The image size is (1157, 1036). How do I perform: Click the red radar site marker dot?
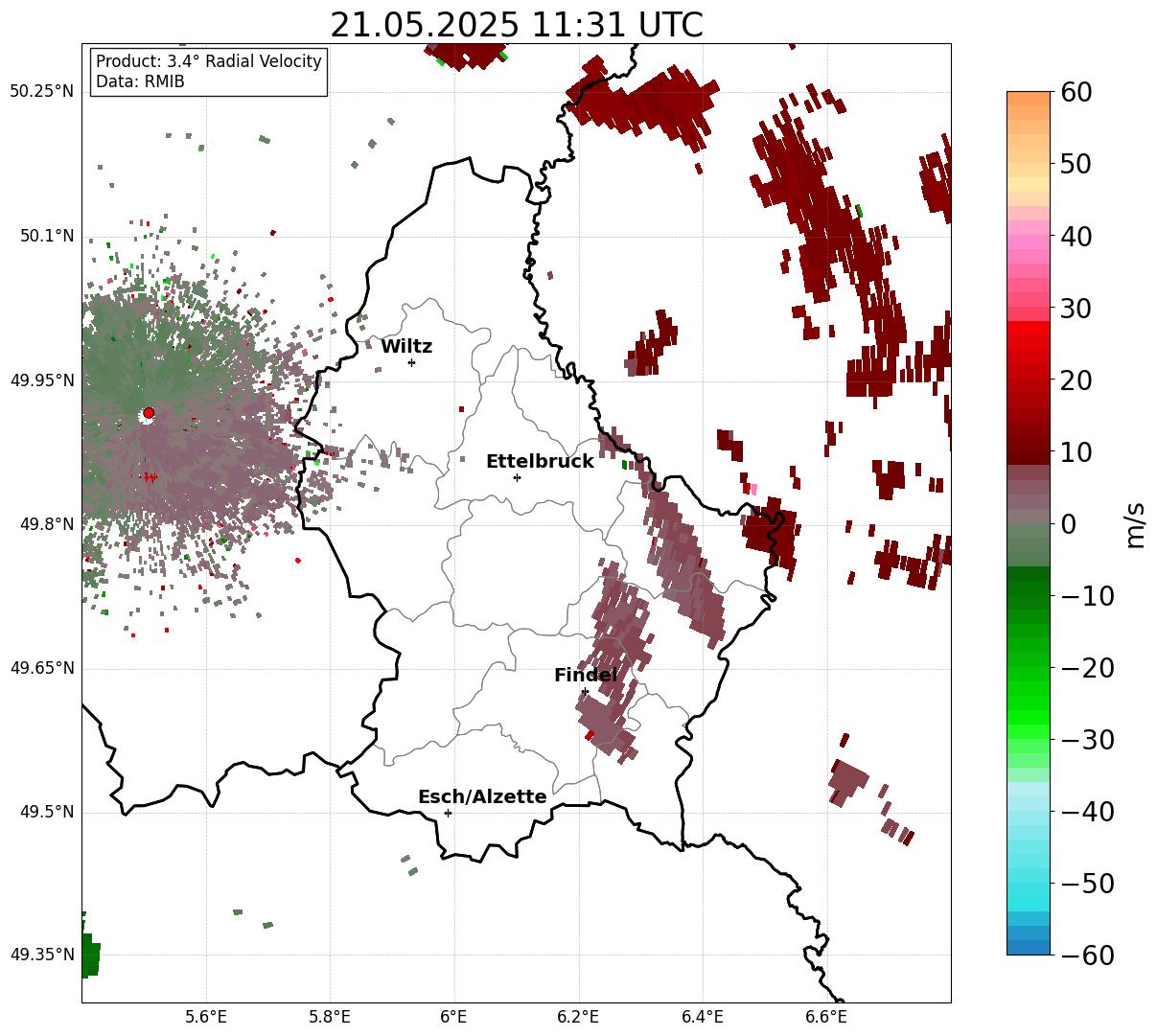(149, 413)
